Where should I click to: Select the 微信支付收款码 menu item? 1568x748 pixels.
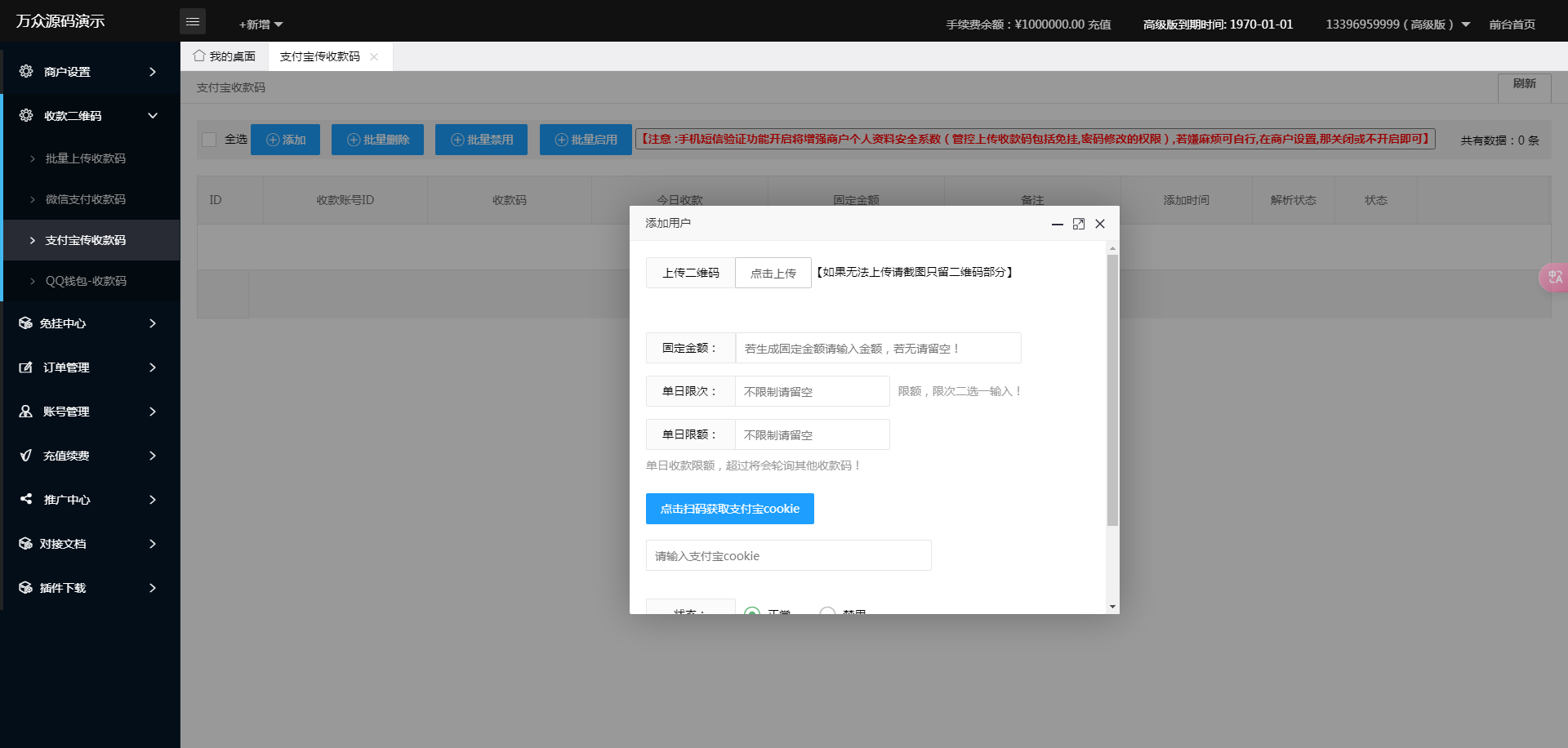(x=87, y=199)
